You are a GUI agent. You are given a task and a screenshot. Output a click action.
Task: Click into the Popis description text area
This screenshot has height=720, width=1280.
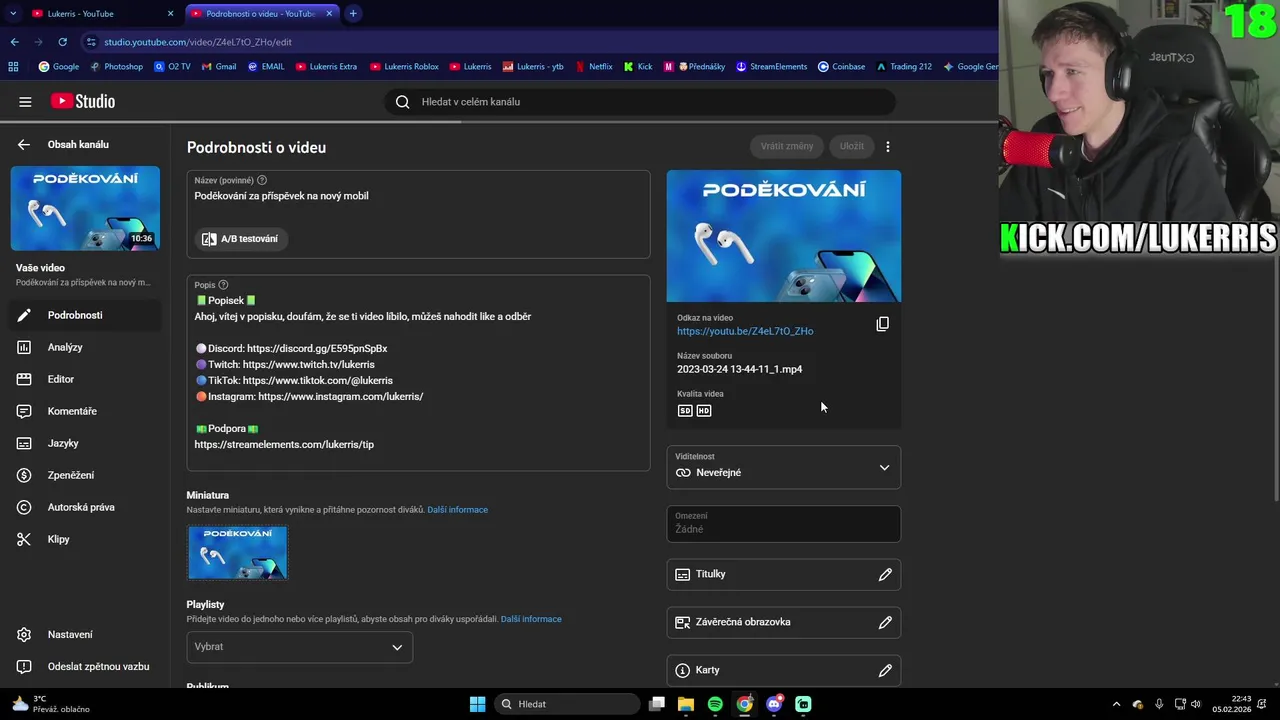coord(418,373)
